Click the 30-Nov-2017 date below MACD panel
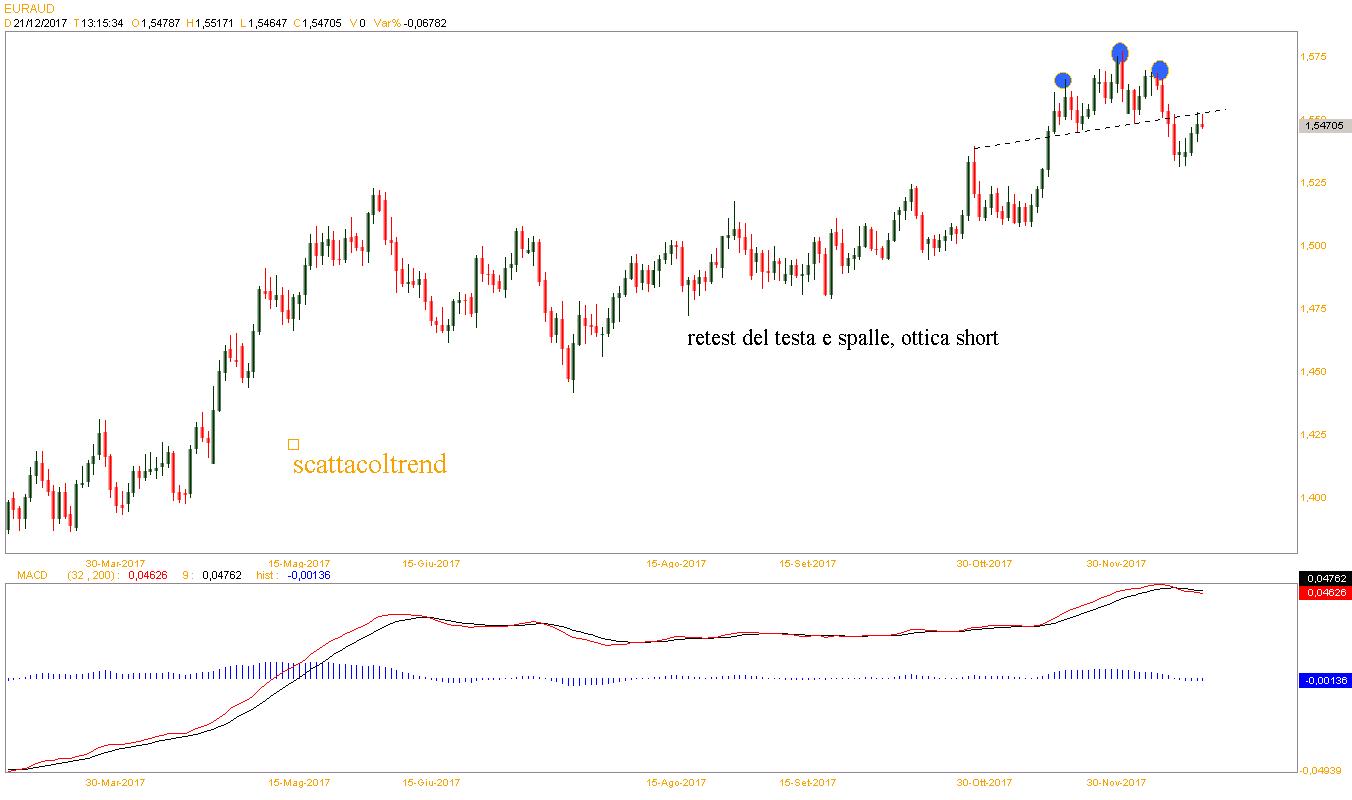This screenshot has height=800, width=1352. pyautogui.click(x=1117, y=782)
